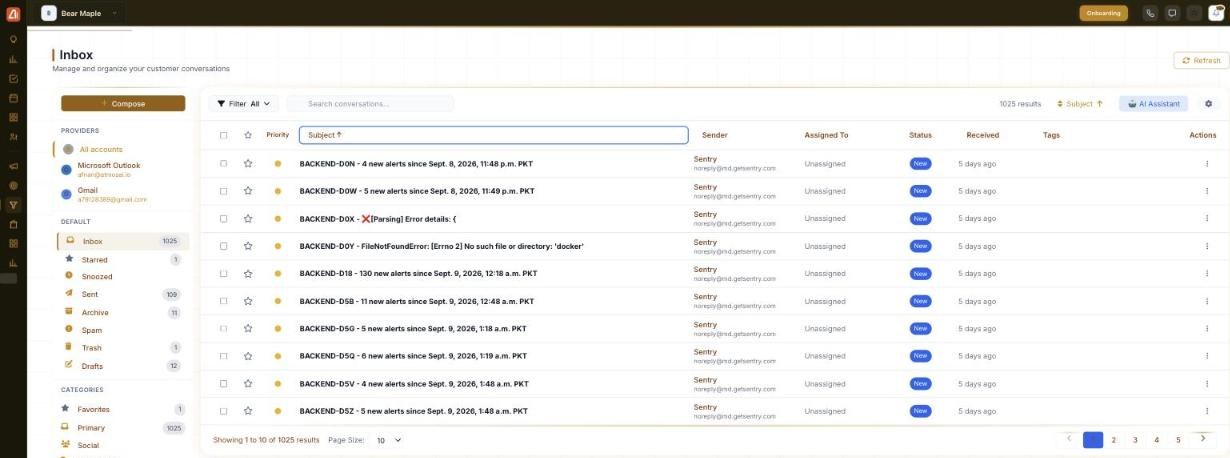This screenshot has width=1230, height=458.
Task: Open the Bear Maple workspace switcher
Action: tap(80, 13)
